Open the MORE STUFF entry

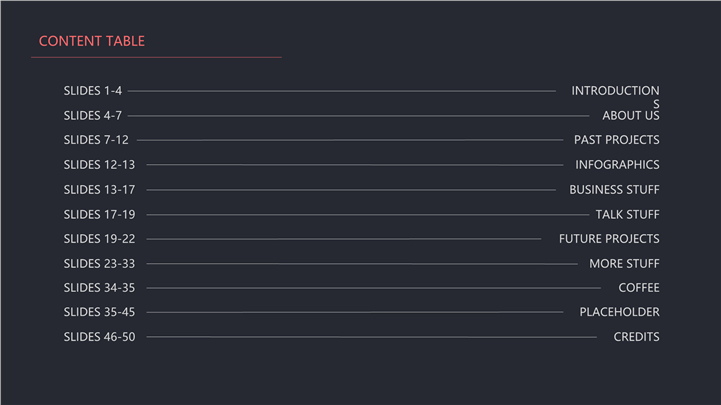click(x=624, y=264)
